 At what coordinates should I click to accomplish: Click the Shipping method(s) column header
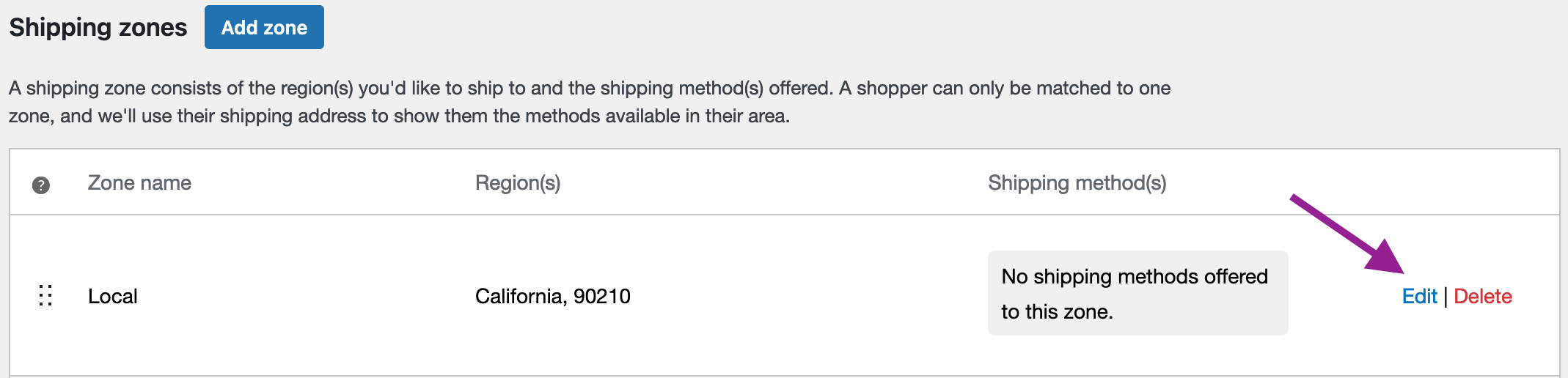point(1077,183)
